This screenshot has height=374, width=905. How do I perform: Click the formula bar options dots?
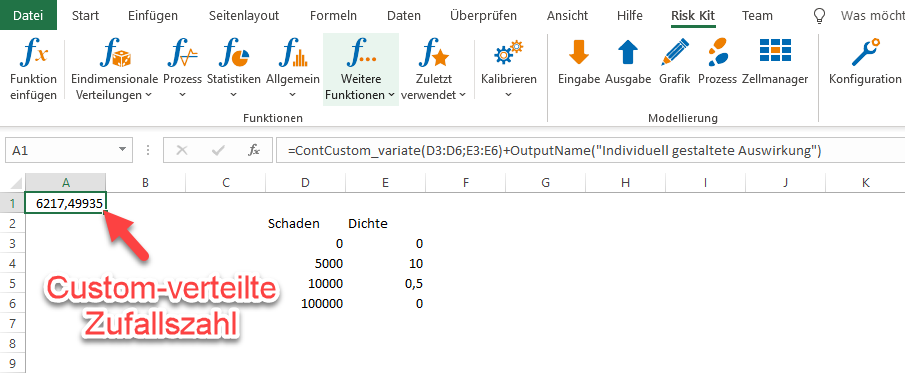click(148, 151)
